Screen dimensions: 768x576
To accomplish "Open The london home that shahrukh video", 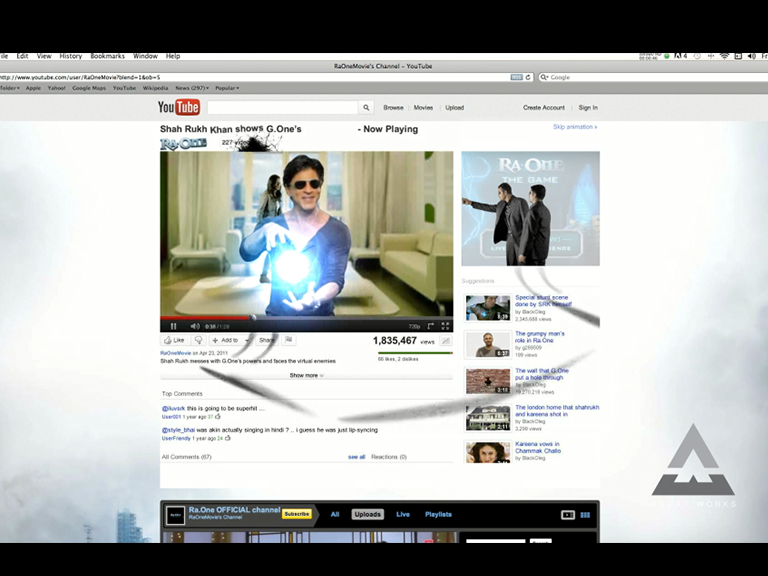I will (557, 410).
